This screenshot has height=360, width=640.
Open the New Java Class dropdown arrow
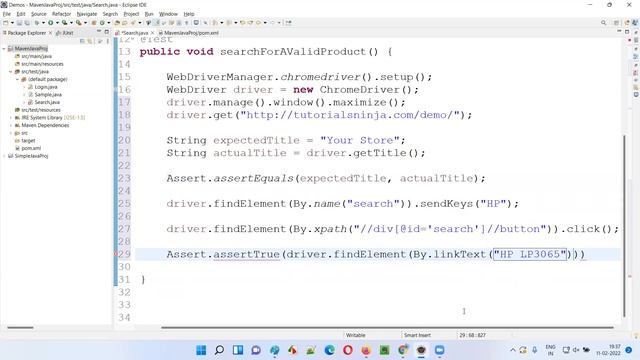click(x=109, y=23)
